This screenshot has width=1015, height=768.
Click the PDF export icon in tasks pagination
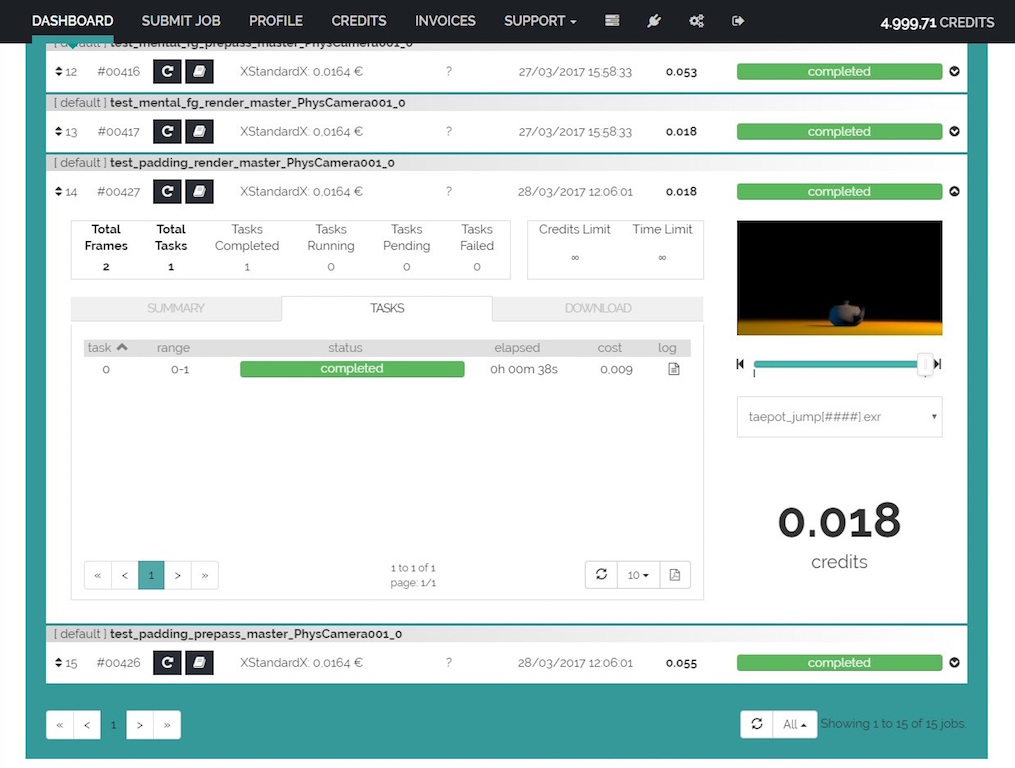pyautogui.click(x=675, y=574)
